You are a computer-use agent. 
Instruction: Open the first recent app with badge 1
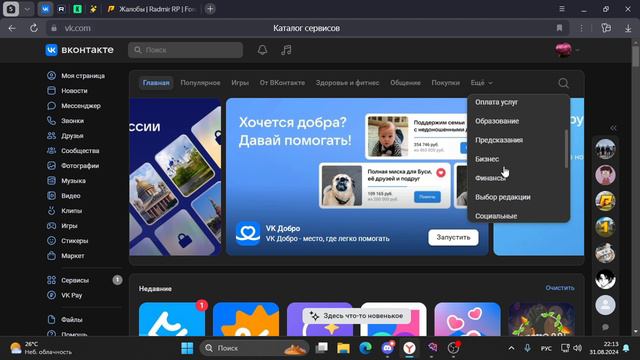[172, 319]
